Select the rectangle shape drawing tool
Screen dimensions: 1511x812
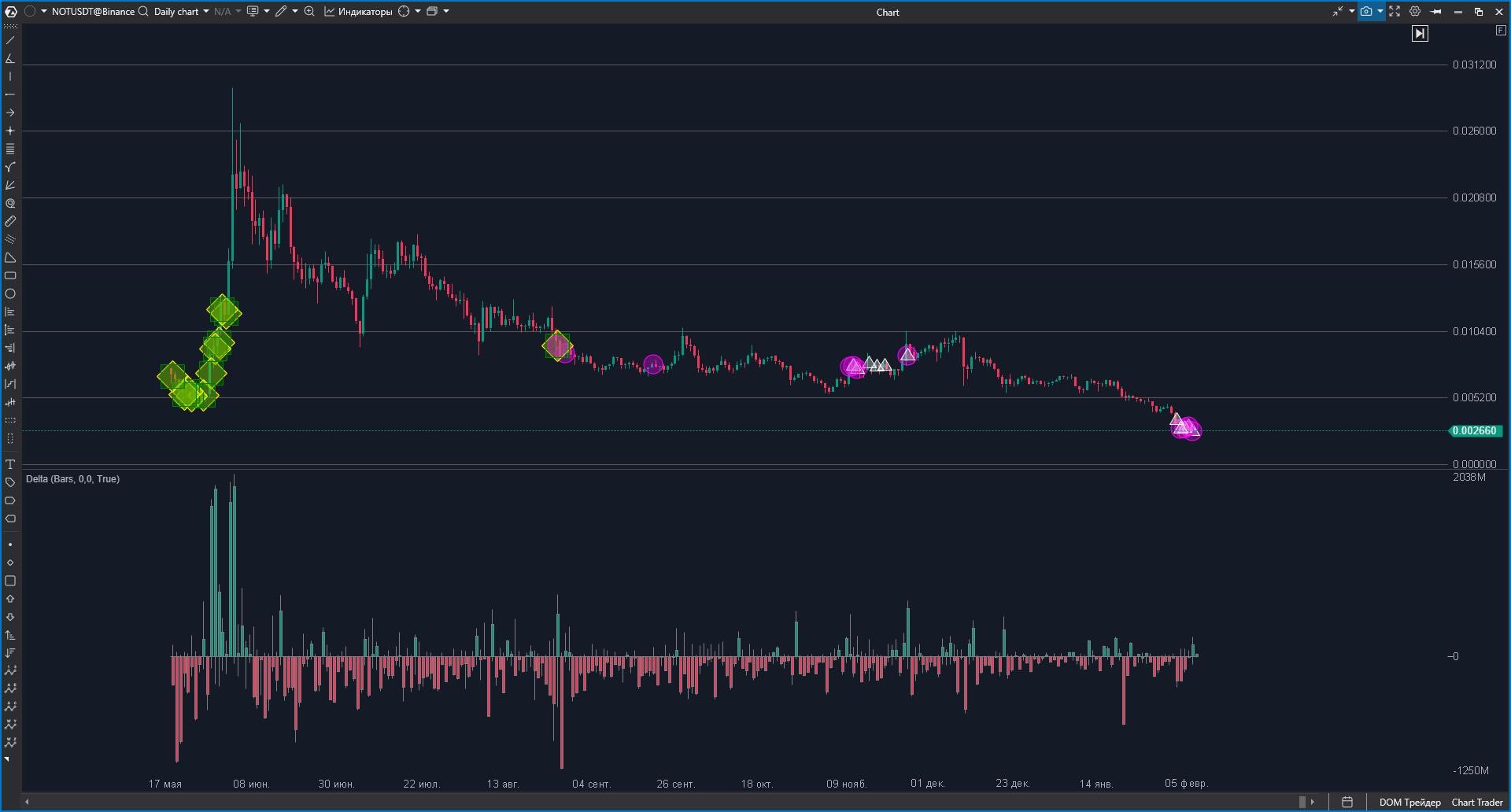(10, 276)
